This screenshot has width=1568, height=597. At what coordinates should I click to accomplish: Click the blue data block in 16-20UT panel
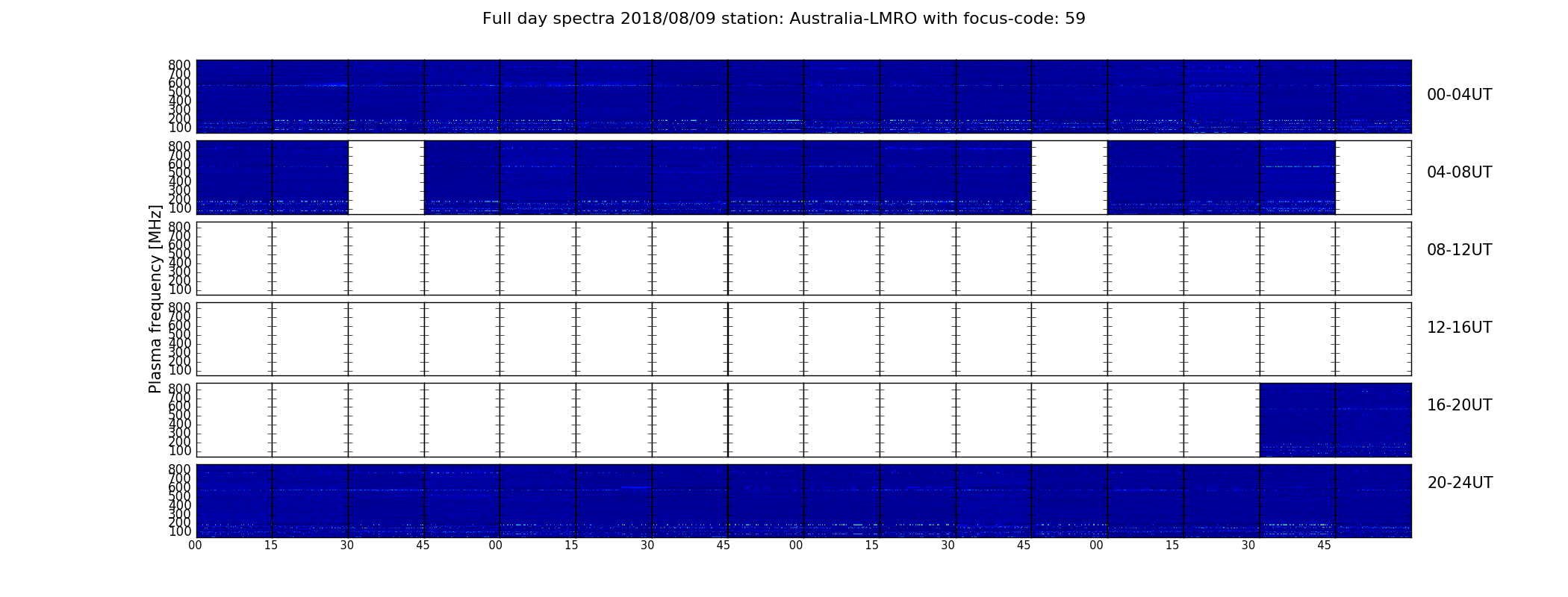1335,420
